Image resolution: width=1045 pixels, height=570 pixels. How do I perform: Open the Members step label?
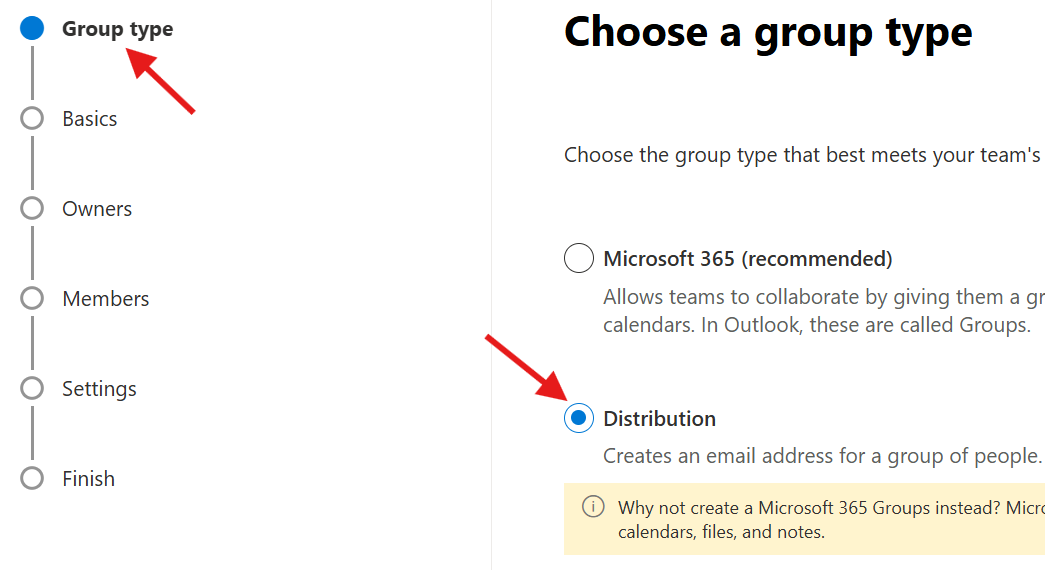pos(105,299)
